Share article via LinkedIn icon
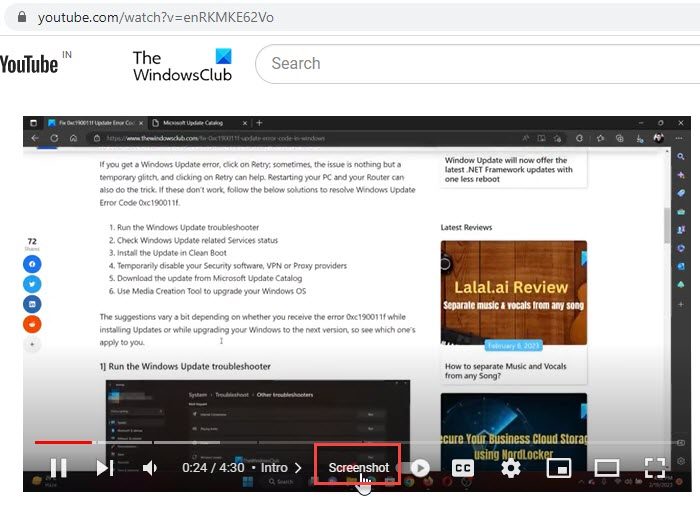700x507 pixels. [32, 304]
